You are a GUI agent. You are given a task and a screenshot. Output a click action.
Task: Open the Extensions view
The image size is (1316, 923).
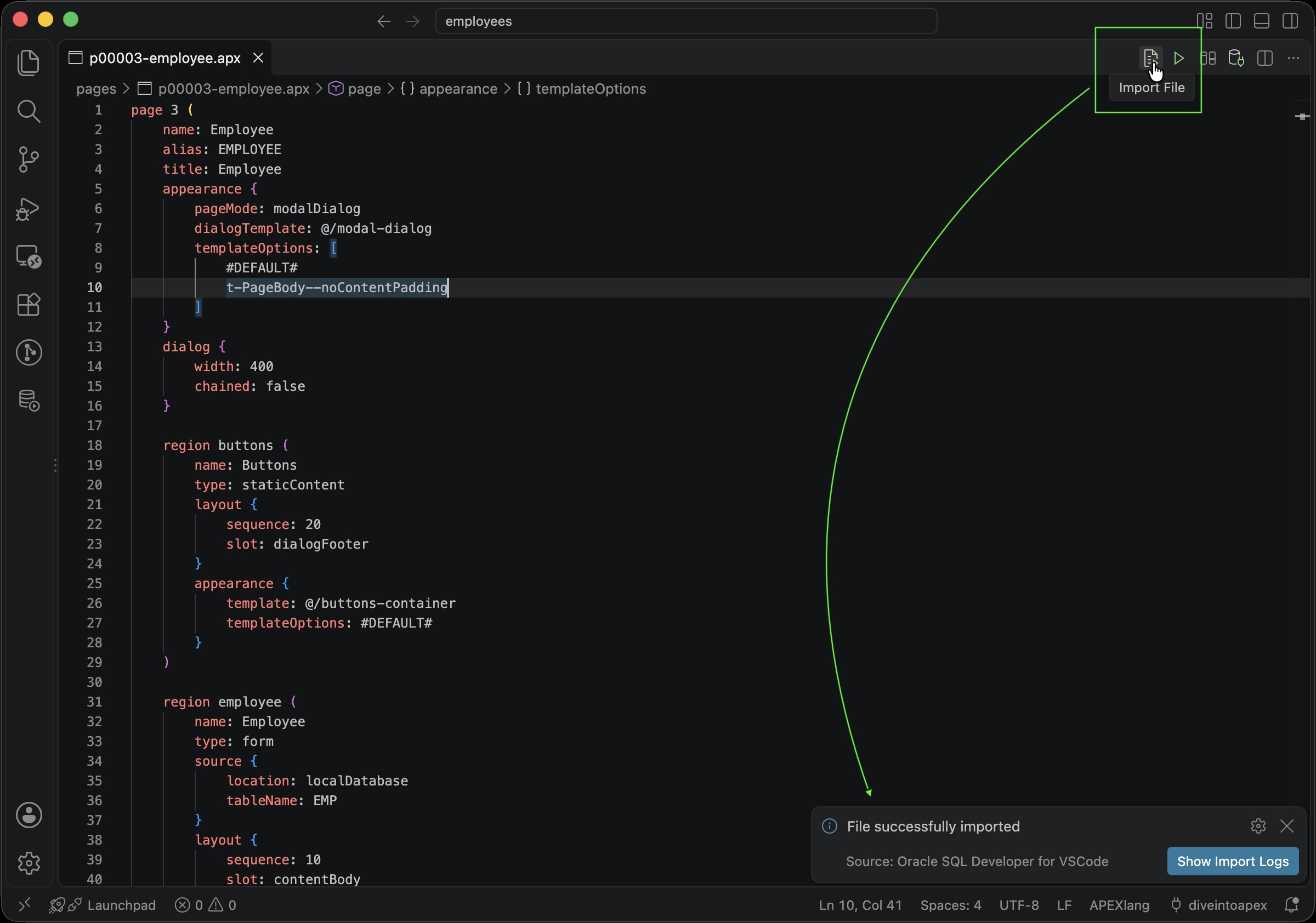[x=29, y=304]
